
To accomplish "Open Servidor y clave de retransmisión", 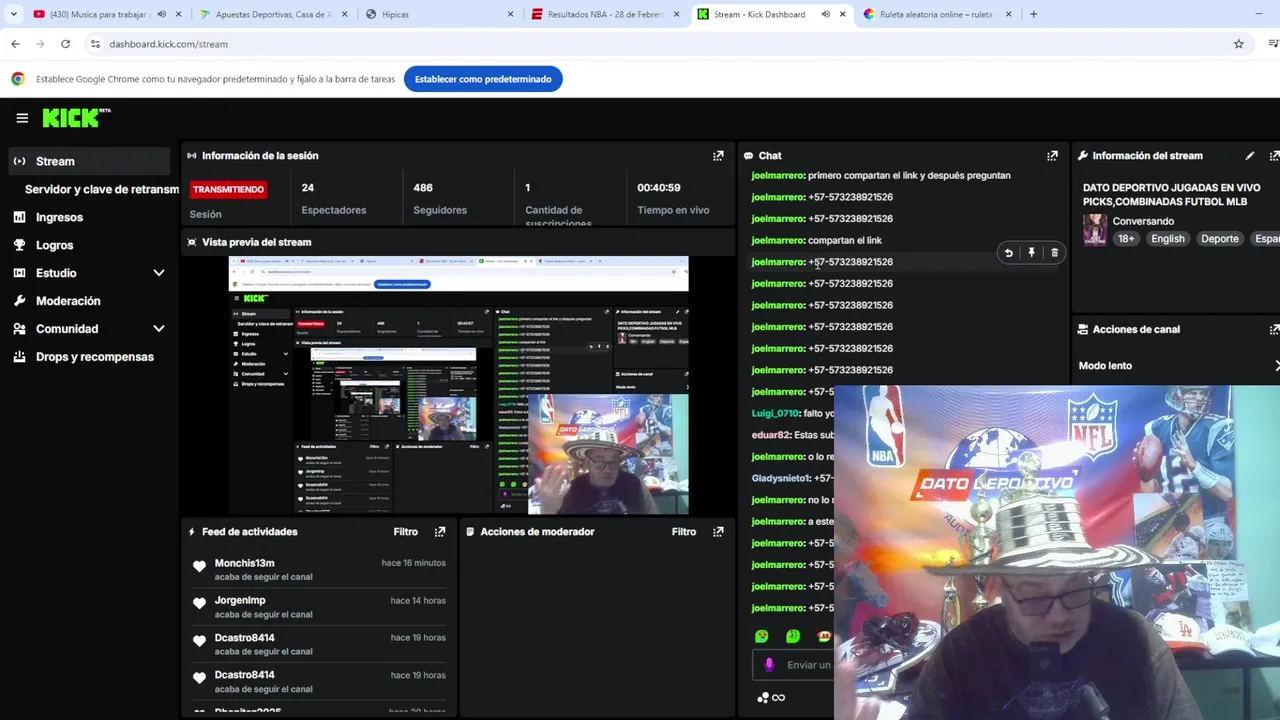I will 101,189.
